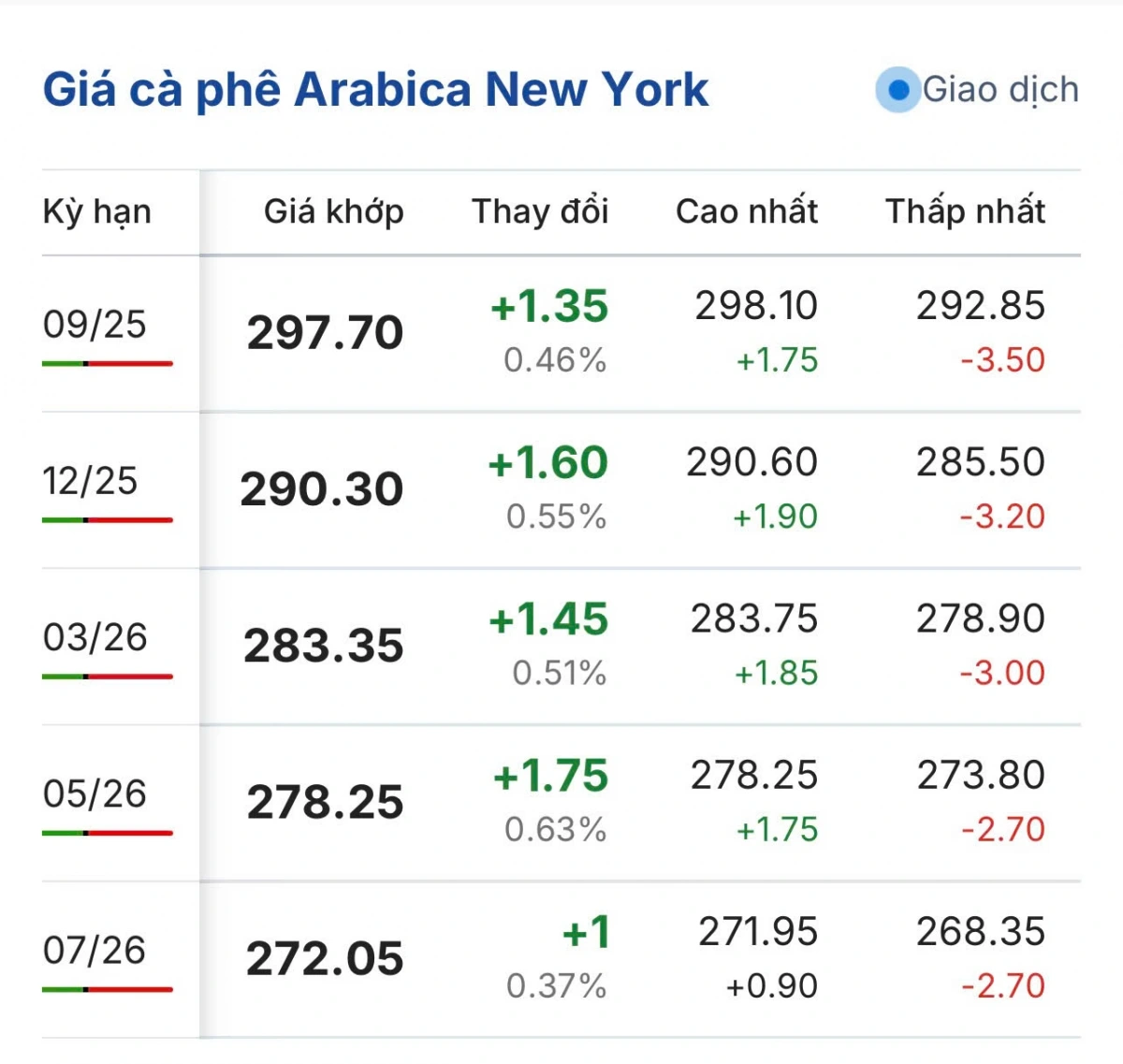1123x1064 pixels.
Task: Open the Giá cà phê Arabica New York heading
Action: point(375,91)
